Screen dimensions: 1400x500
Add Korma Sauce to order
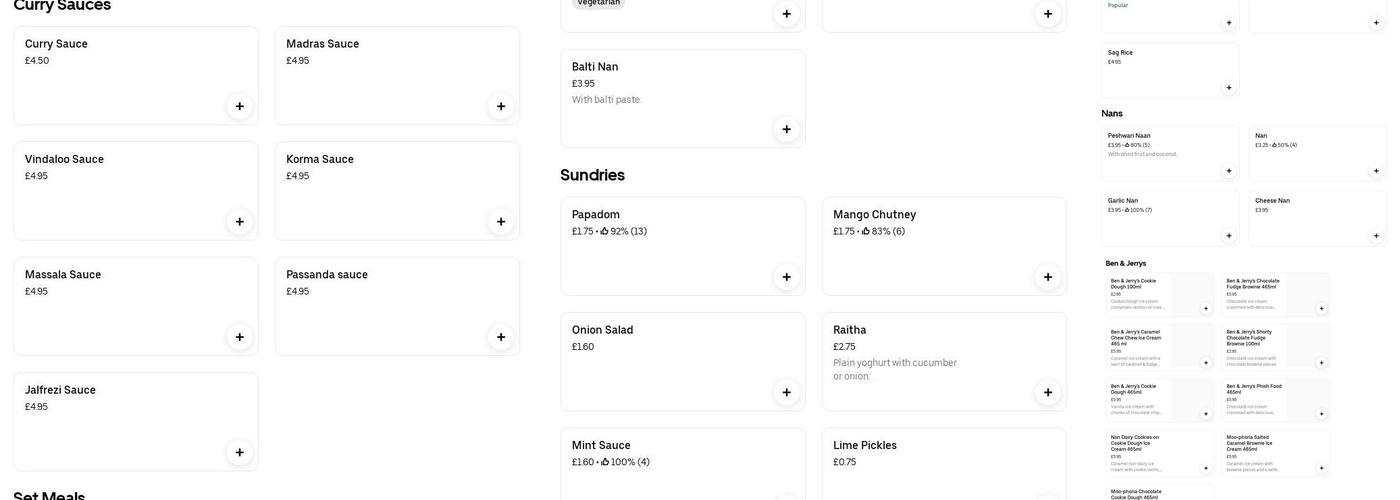[x=501, y=222]
